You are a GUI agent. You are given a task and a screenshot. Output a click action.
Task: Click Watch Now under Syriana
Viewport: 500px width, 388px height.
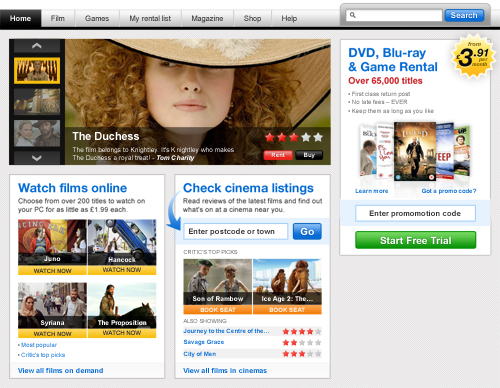tap(52, 334)
